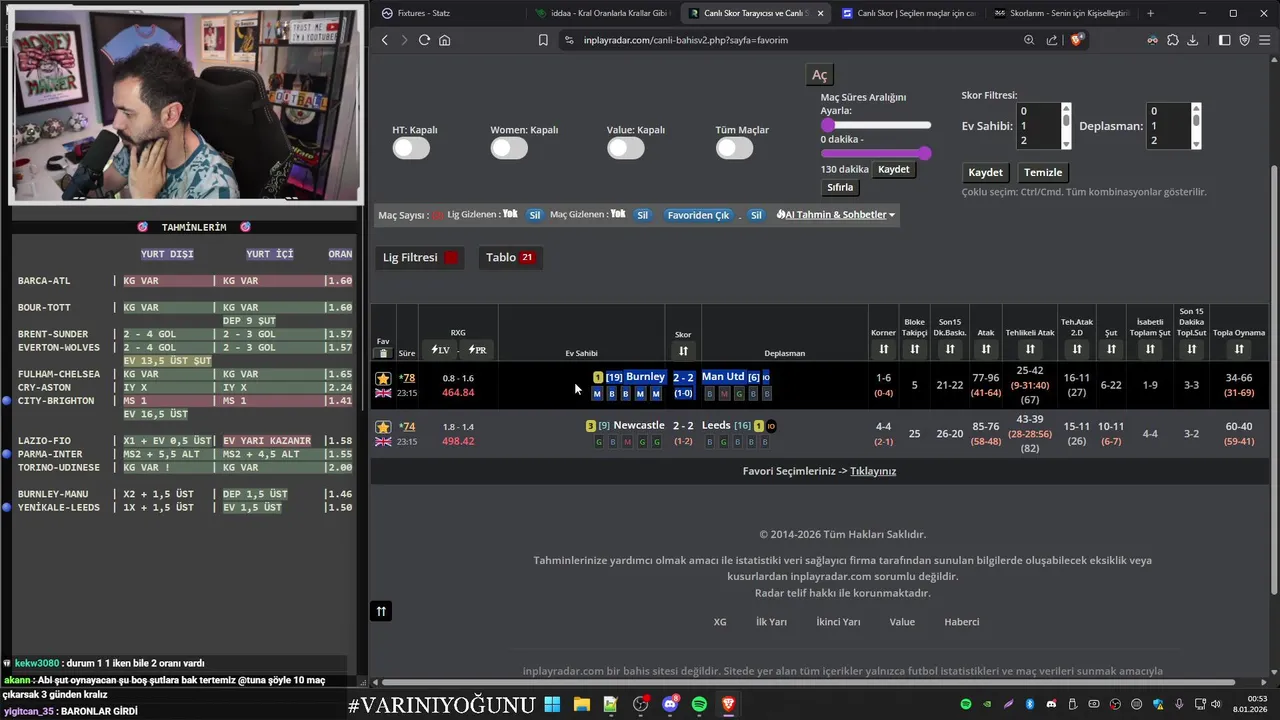This screenshot has width=1280, height=720.
Task: Open the browser hamburger menu
Action: [1264, 40]
